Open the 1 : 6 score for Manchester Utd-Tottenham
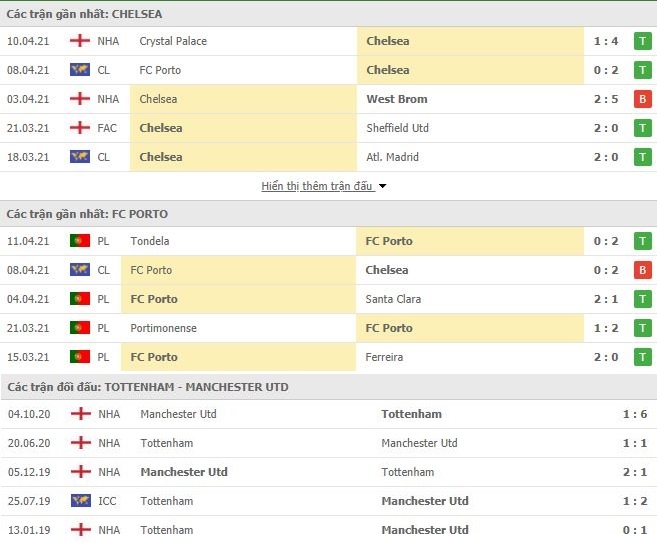The image size is (657, 550). coord(635,414)
